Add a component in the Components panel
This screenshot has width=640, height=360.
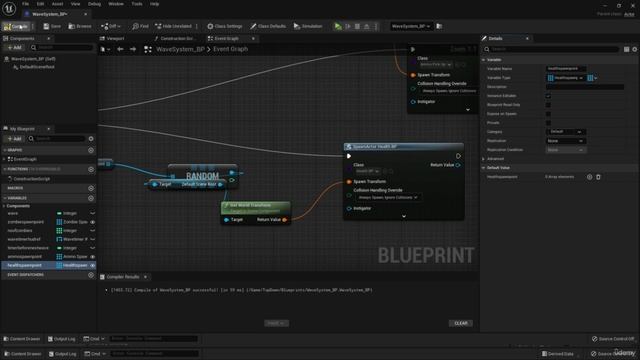tap(15, 48)
